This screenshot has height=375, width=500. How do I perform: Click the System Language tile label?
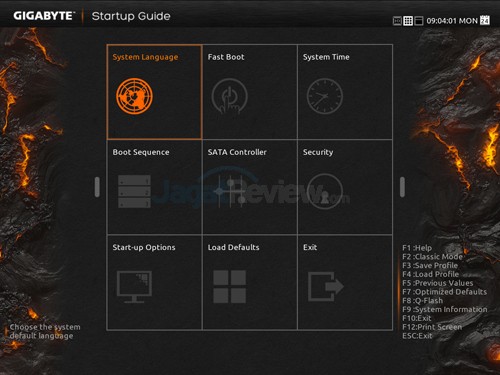[x=145, y=57]
